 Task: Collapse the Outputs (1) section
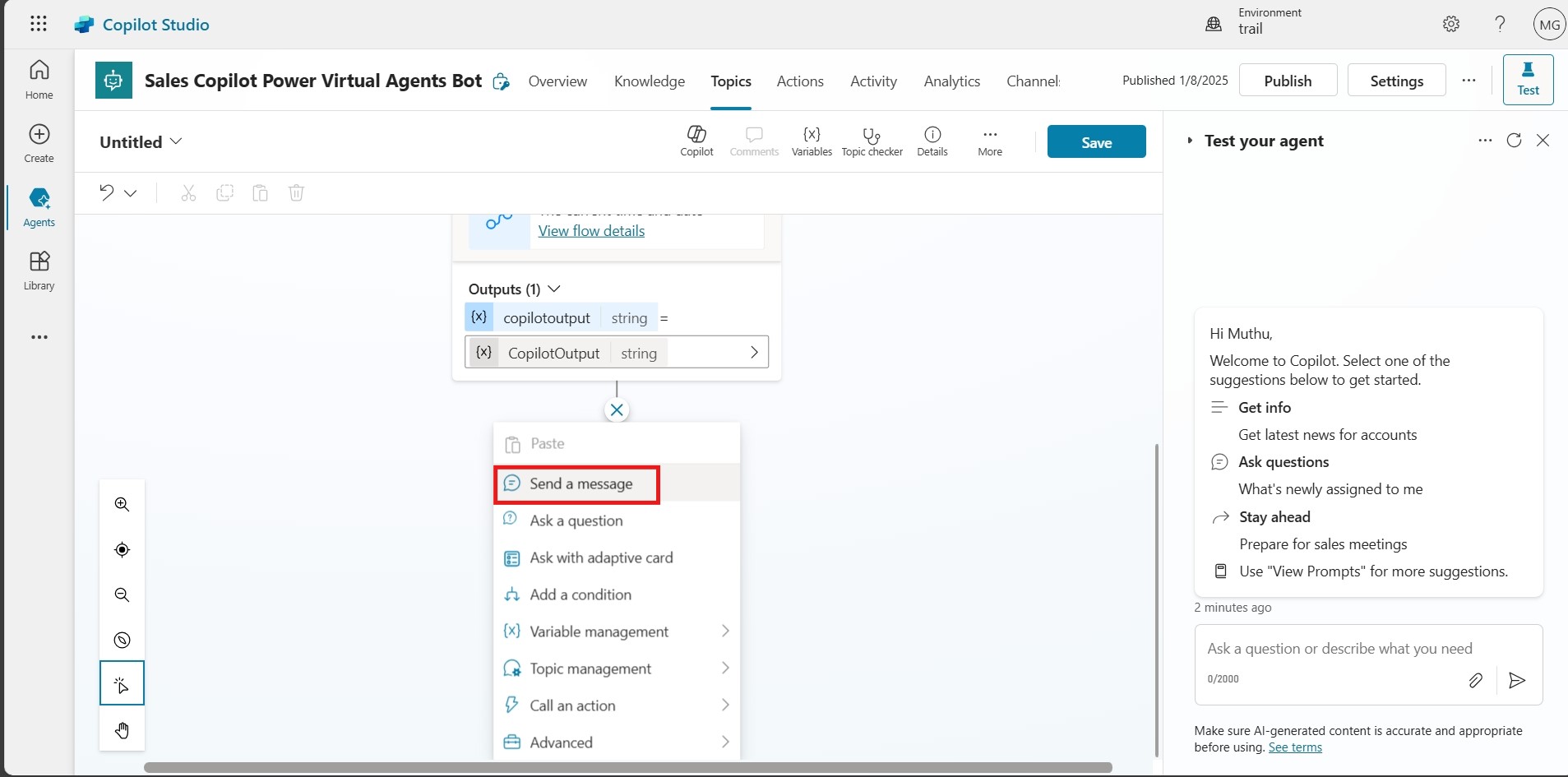click(553, 289)
